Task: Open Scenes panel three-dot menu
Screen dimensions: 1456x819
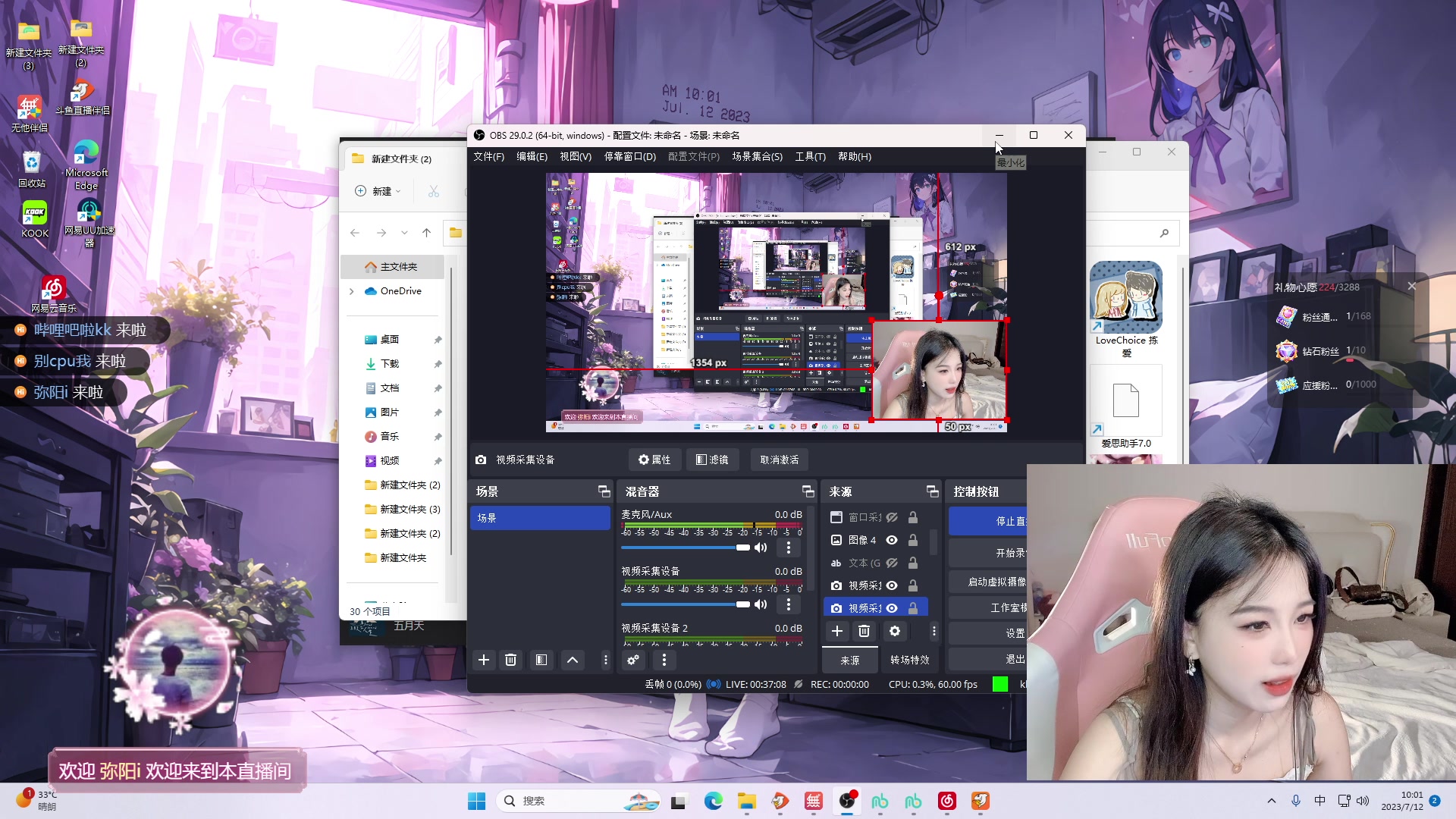Action: [x=605, y=660]
